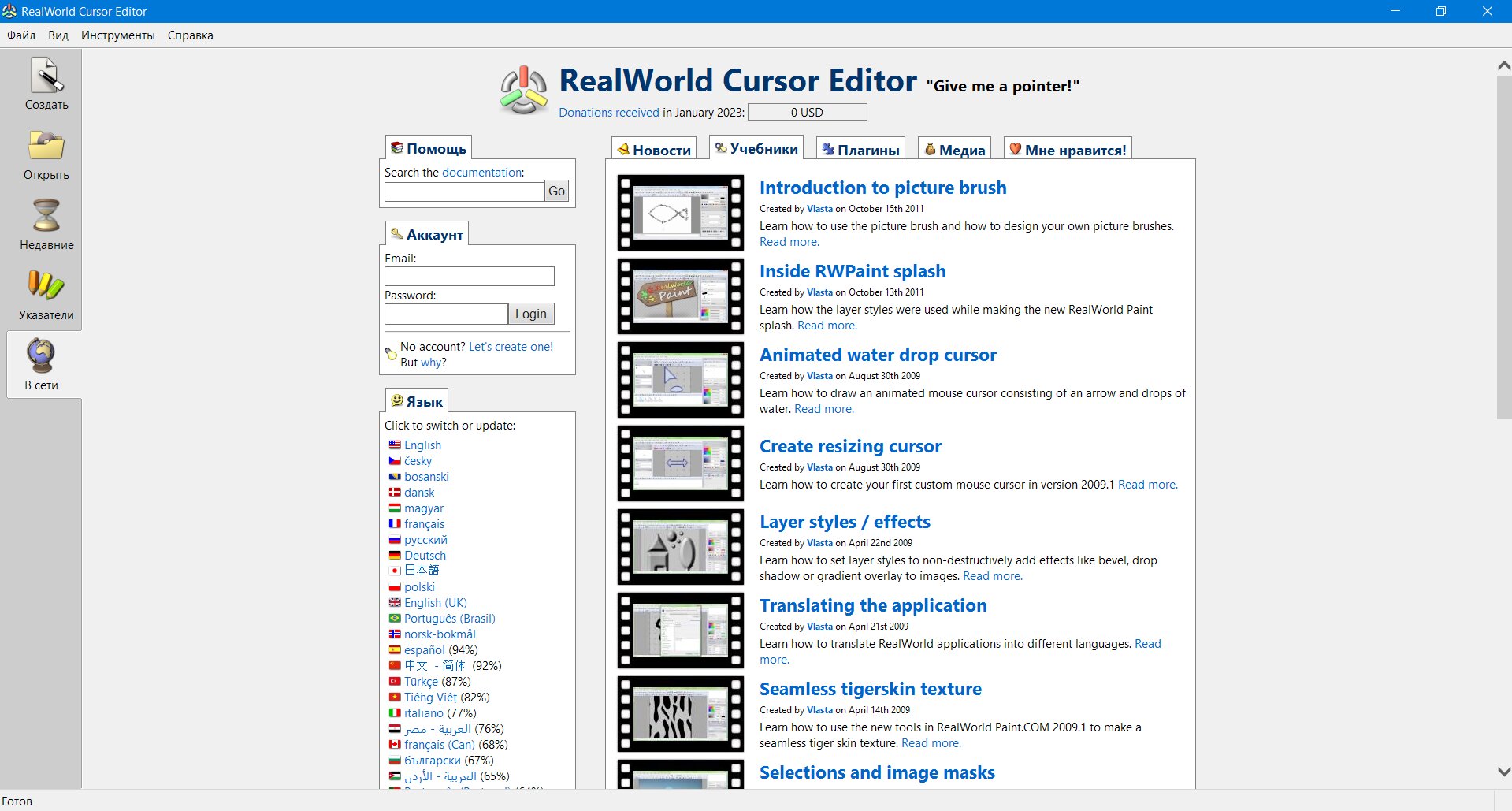The width and height of the screenshot is (1512, 811).
Task: Open the Недавние hourglass icon
Action: [46, 215]
